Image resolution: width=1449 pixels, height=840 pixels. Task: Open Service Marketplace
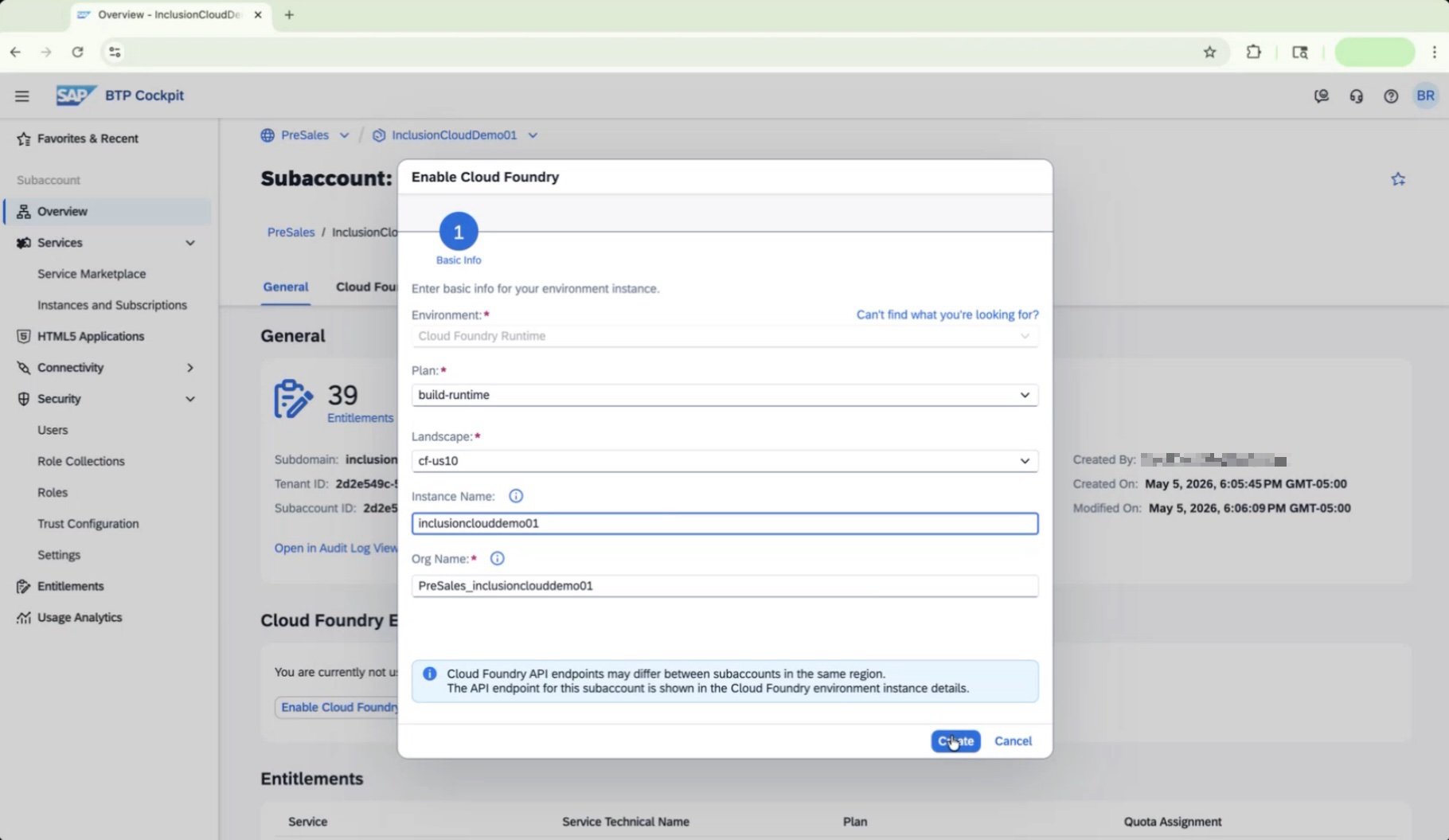[x=92, y=274]
